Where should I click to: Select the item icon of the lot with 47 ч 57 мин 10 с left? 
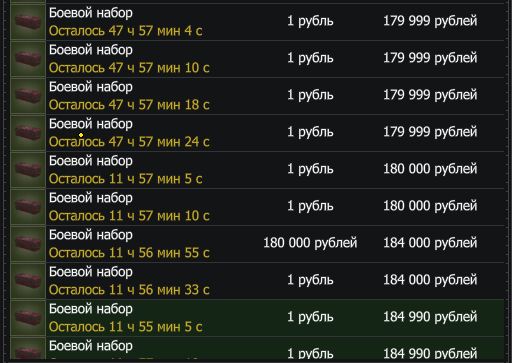point(28,59)
